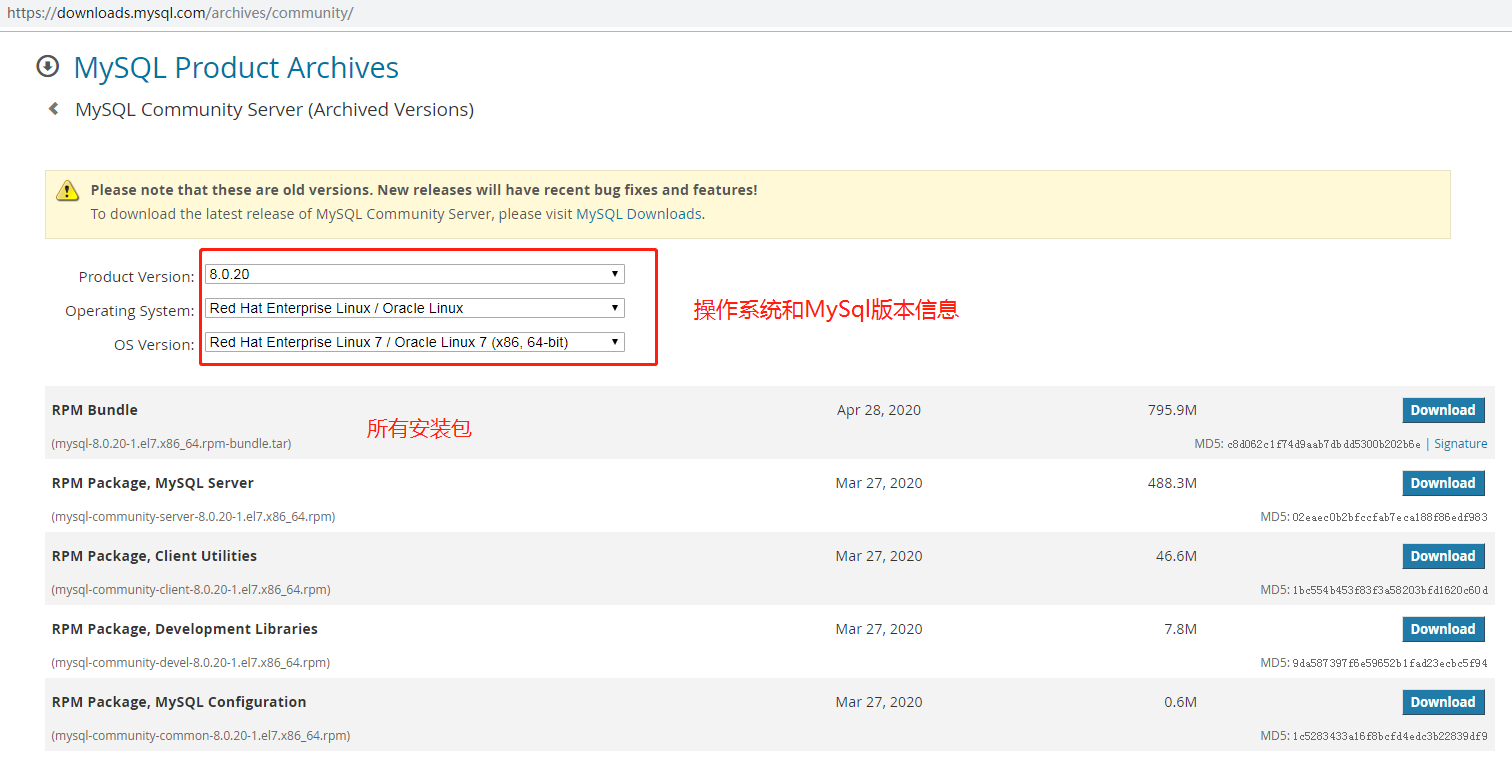
Task: Click the Apr 28, 2020 date
Action: [x=879, y=410]
